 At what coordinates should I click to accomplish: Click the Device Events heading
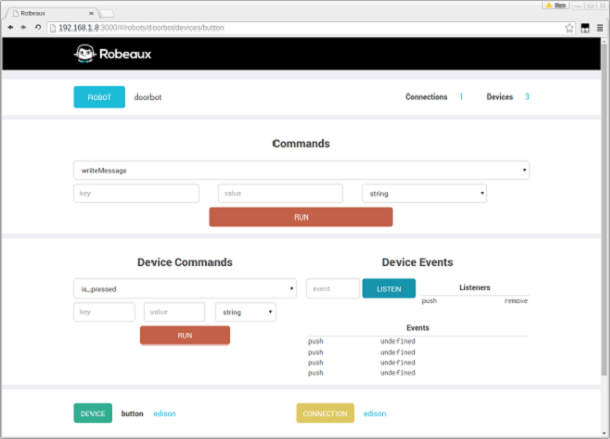pyautogui.click(x=417, y=262)
